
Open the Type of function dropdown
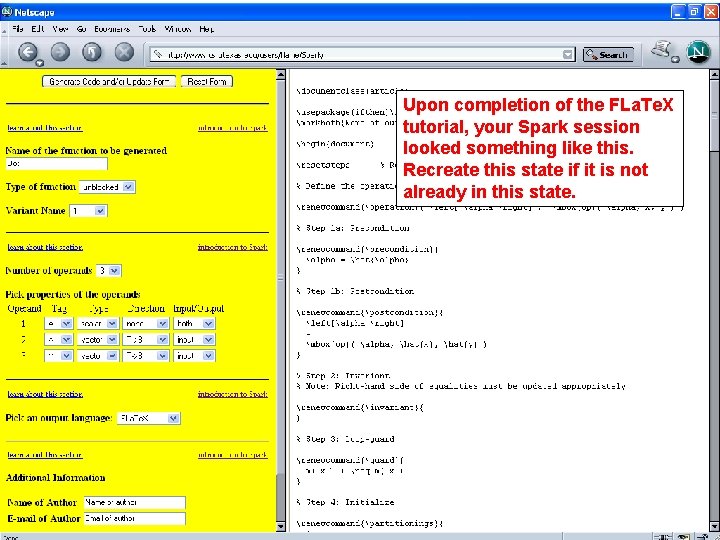click(x=107, y=187)
